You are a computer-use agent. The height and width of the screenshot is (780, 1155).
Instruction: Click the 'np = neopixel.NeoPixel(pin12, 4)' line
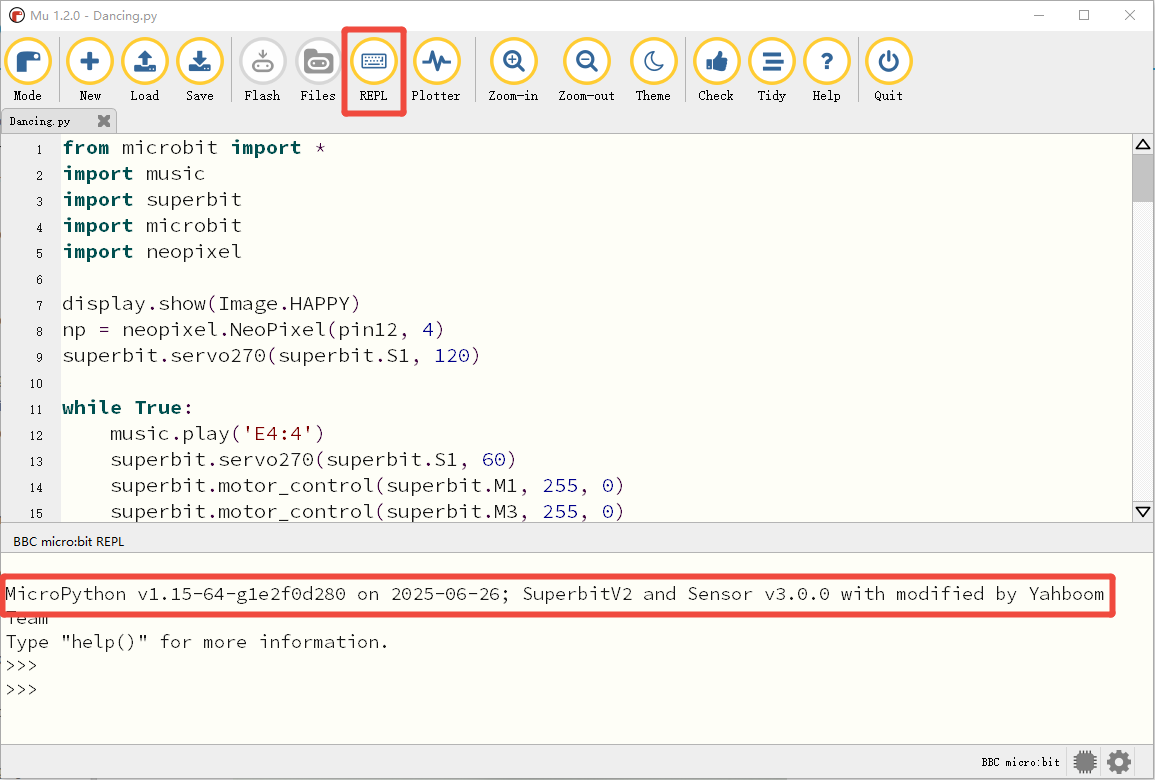click(253, 330)
